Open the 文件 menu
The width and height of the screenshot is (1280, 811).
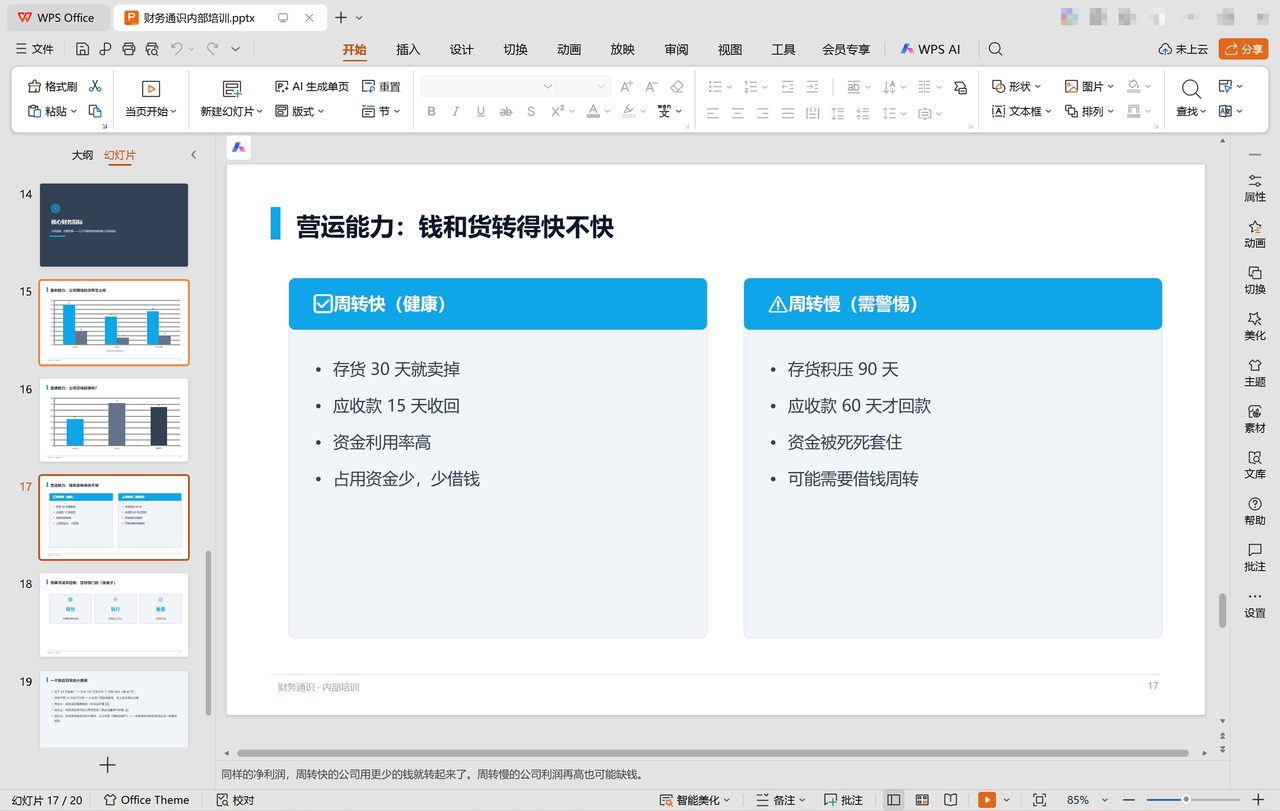coord(35,49)
